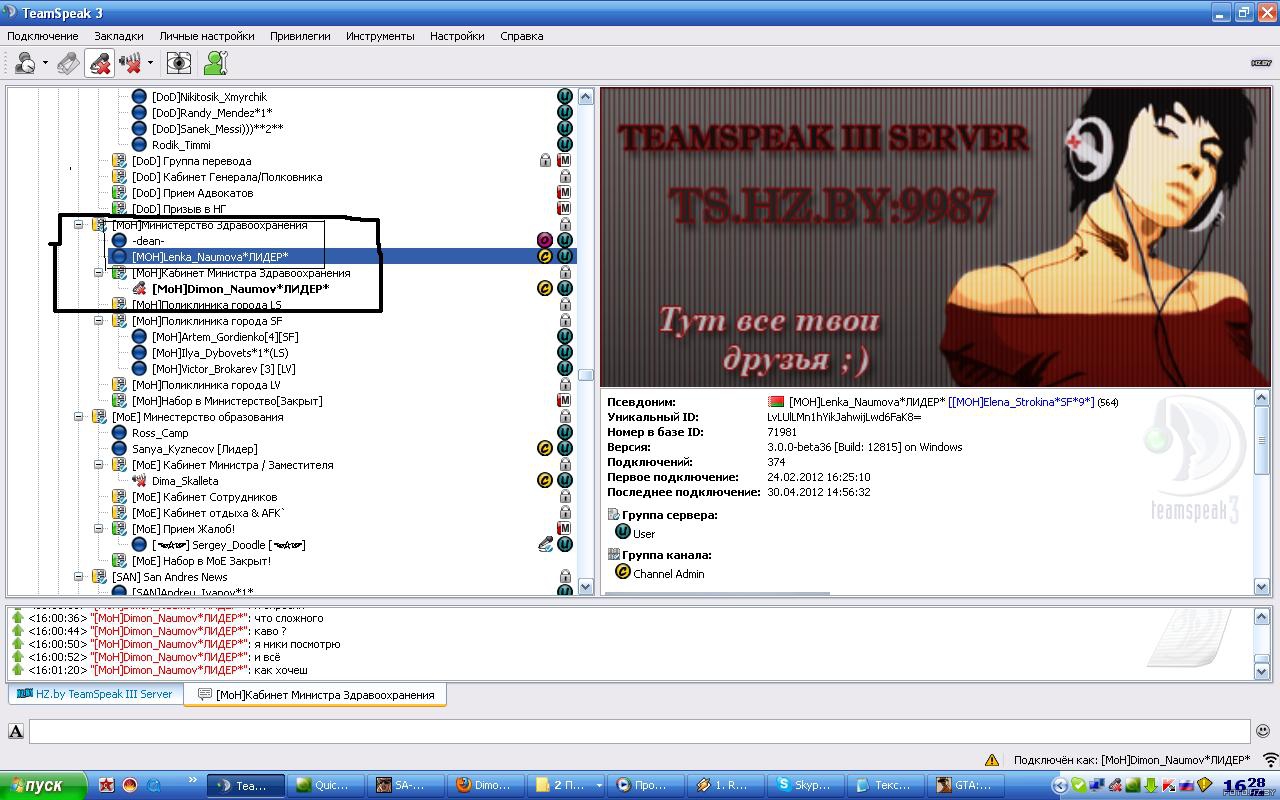Viewport: 1280px width, 800px height.
Task: Click the purple badge beside -dean-
Action: (545, 241)
